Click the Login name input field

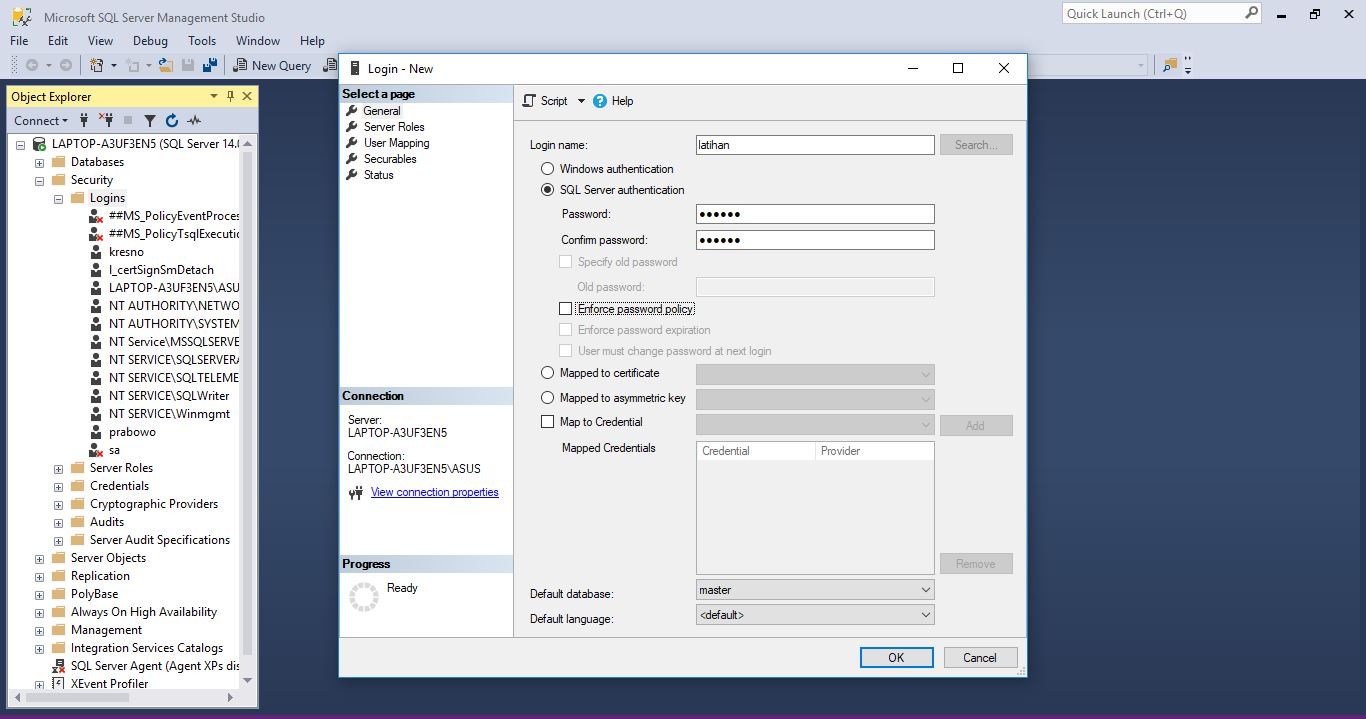click(815, 144)
